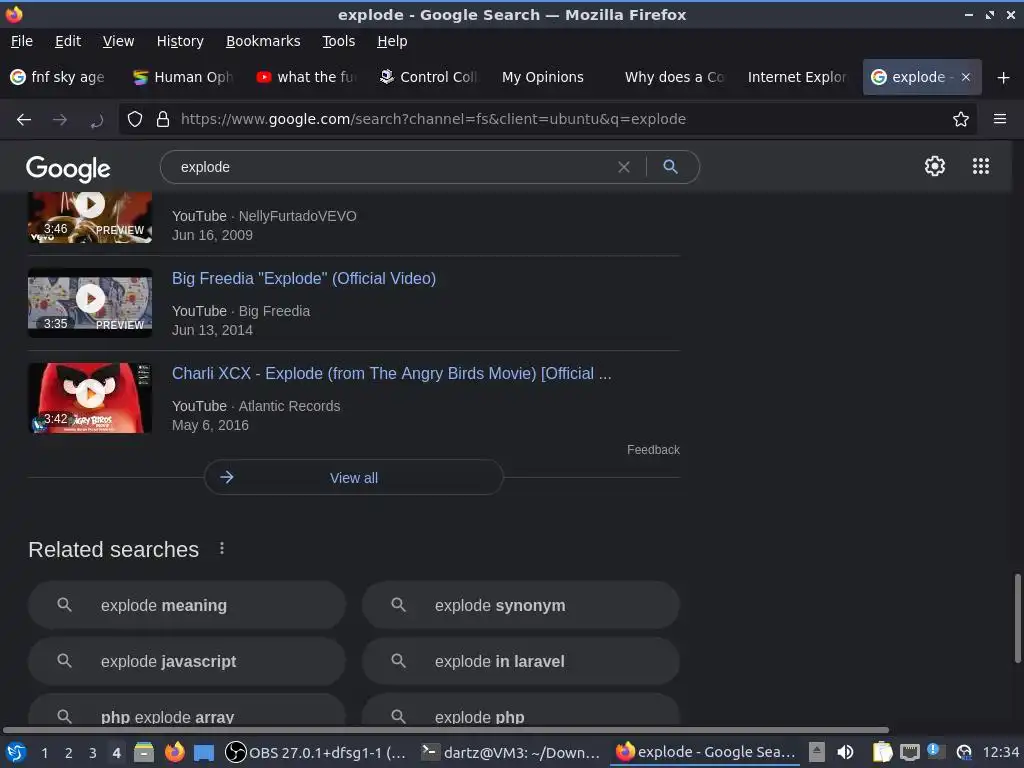Viewport: 1024px width, 768px height.
Task: Search related explode meaning
Action: (x=187, y=605)
